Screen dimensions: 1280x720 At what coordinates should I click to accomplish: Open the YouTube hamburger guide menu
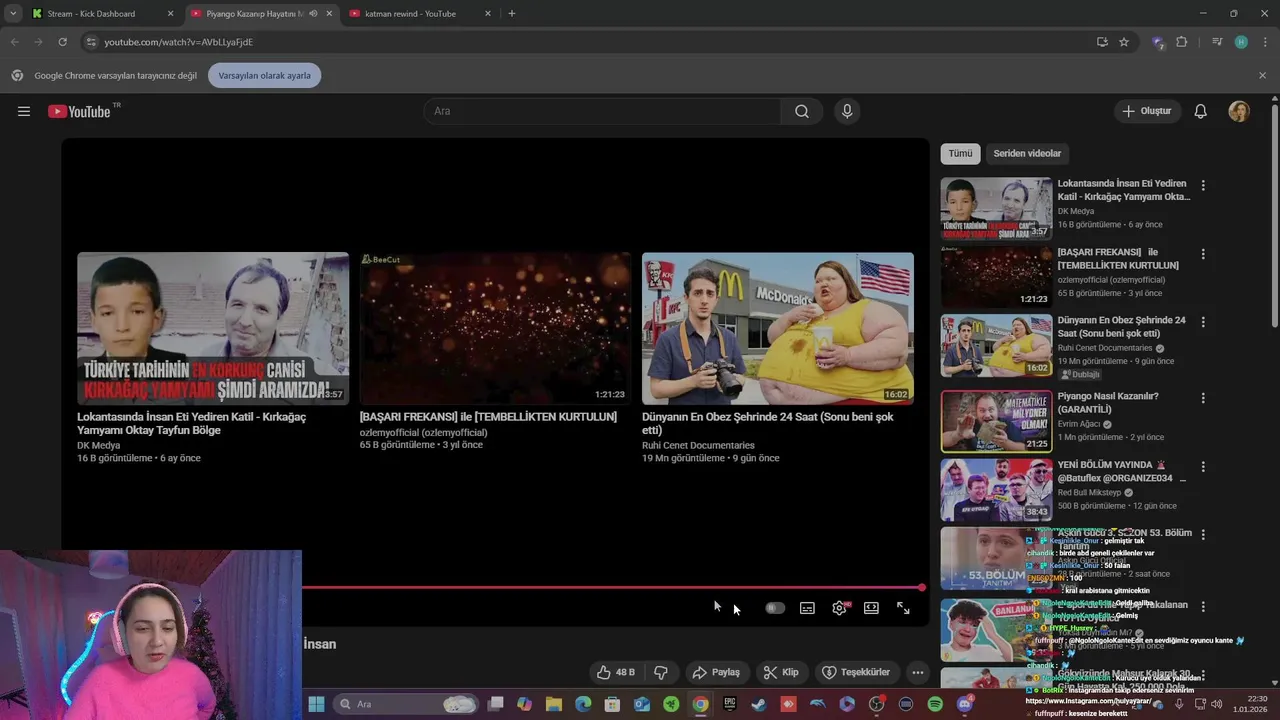(x=24, y=111)
